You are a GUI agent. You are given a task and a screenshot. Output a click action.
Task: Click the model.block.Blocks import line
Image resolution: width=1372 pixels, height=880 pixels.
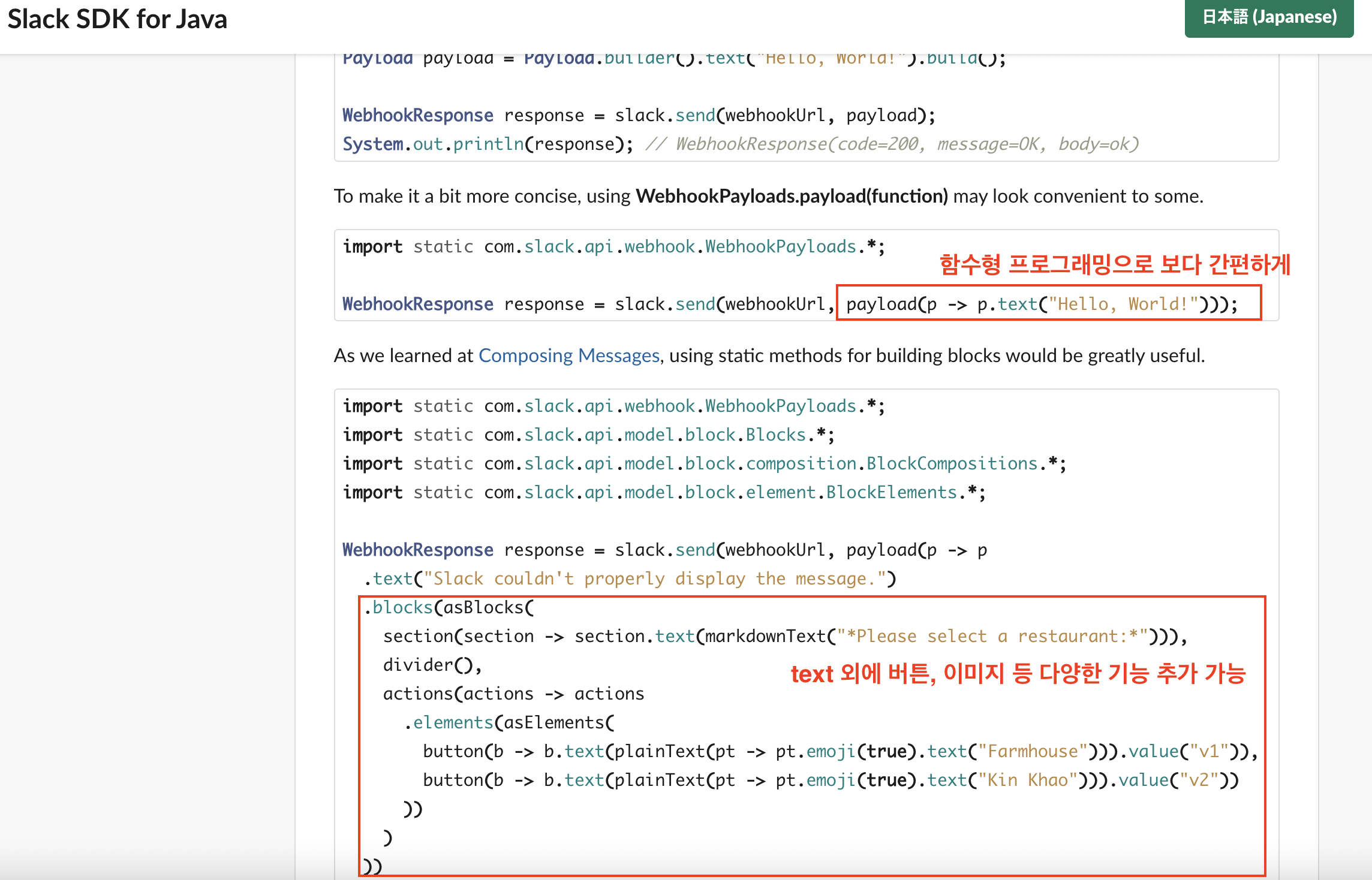coord(588,435)
